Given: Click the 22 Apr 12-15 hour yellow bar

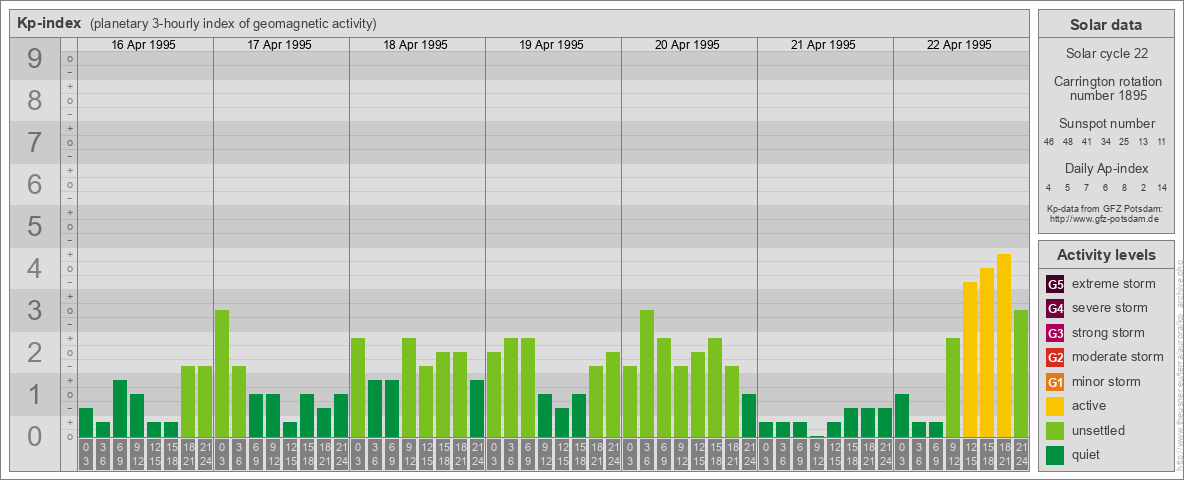Looking at the screenshot, I should [970, 359].
